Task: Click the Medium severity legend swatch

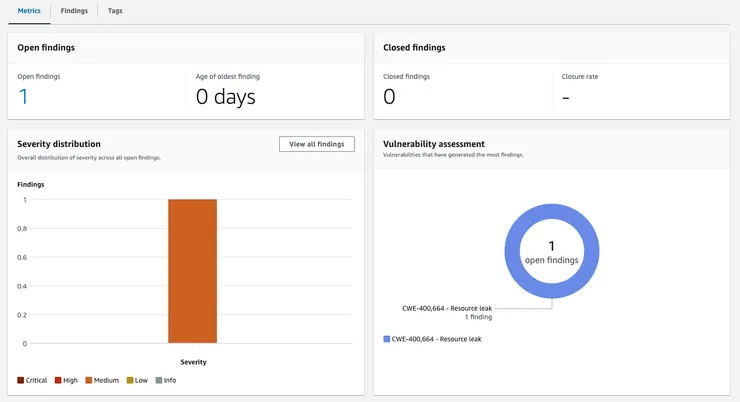Action: 89,380
